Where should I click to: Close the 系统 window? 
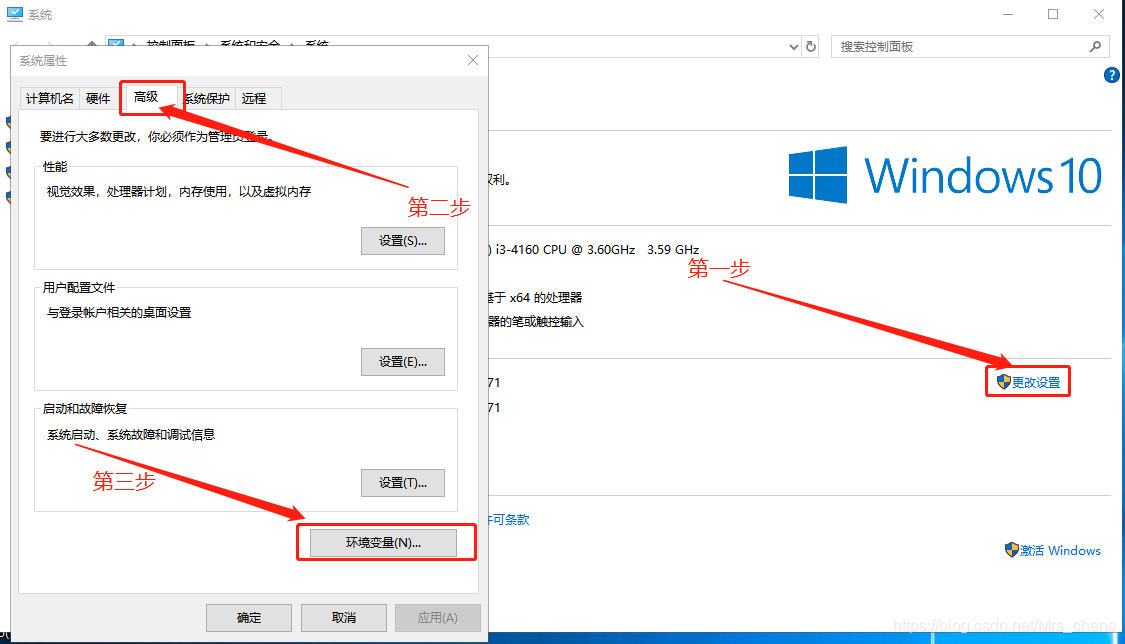[x=1098, y=14]
